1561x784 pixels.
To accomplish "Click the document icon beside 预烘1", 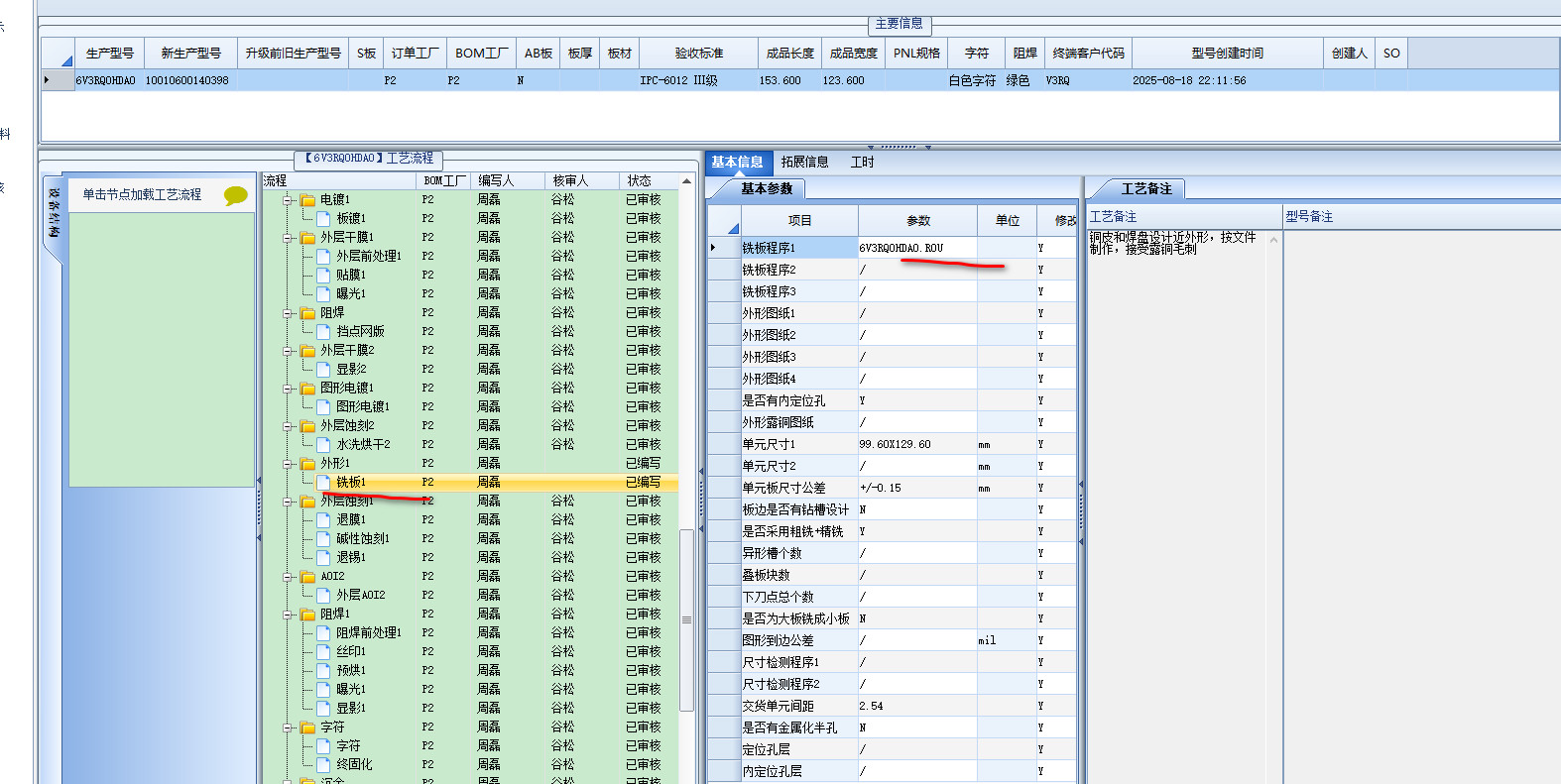I will click(x=323, y=670).
